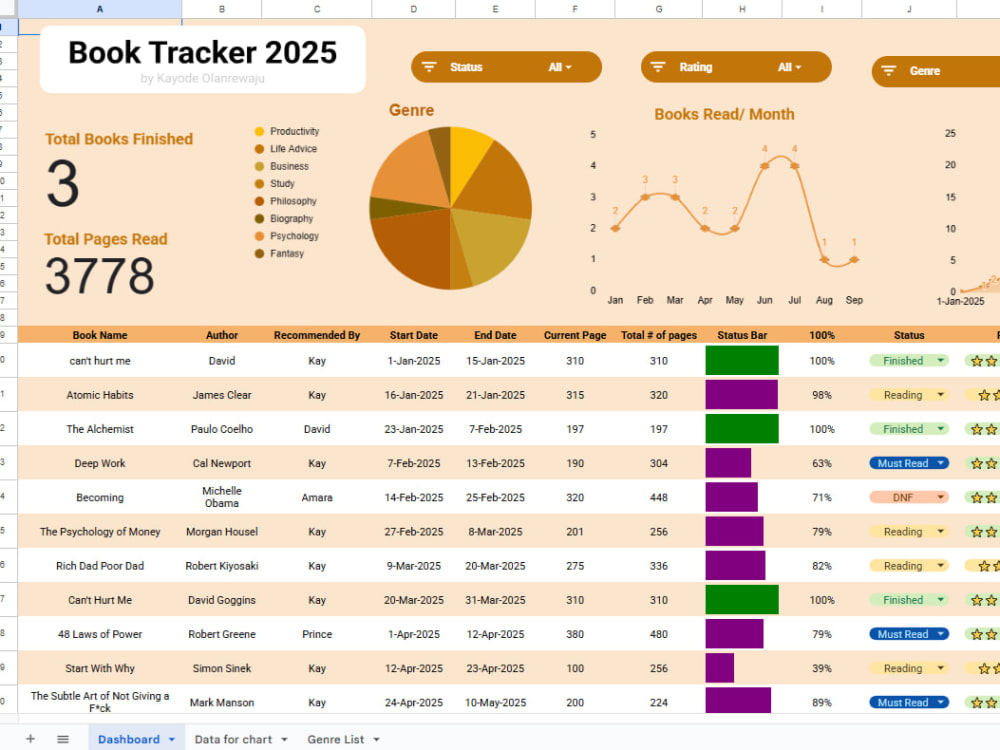1000x750 pixels.
Task: Click the Productivity legend color dot
Action: (x=259, y=131)
